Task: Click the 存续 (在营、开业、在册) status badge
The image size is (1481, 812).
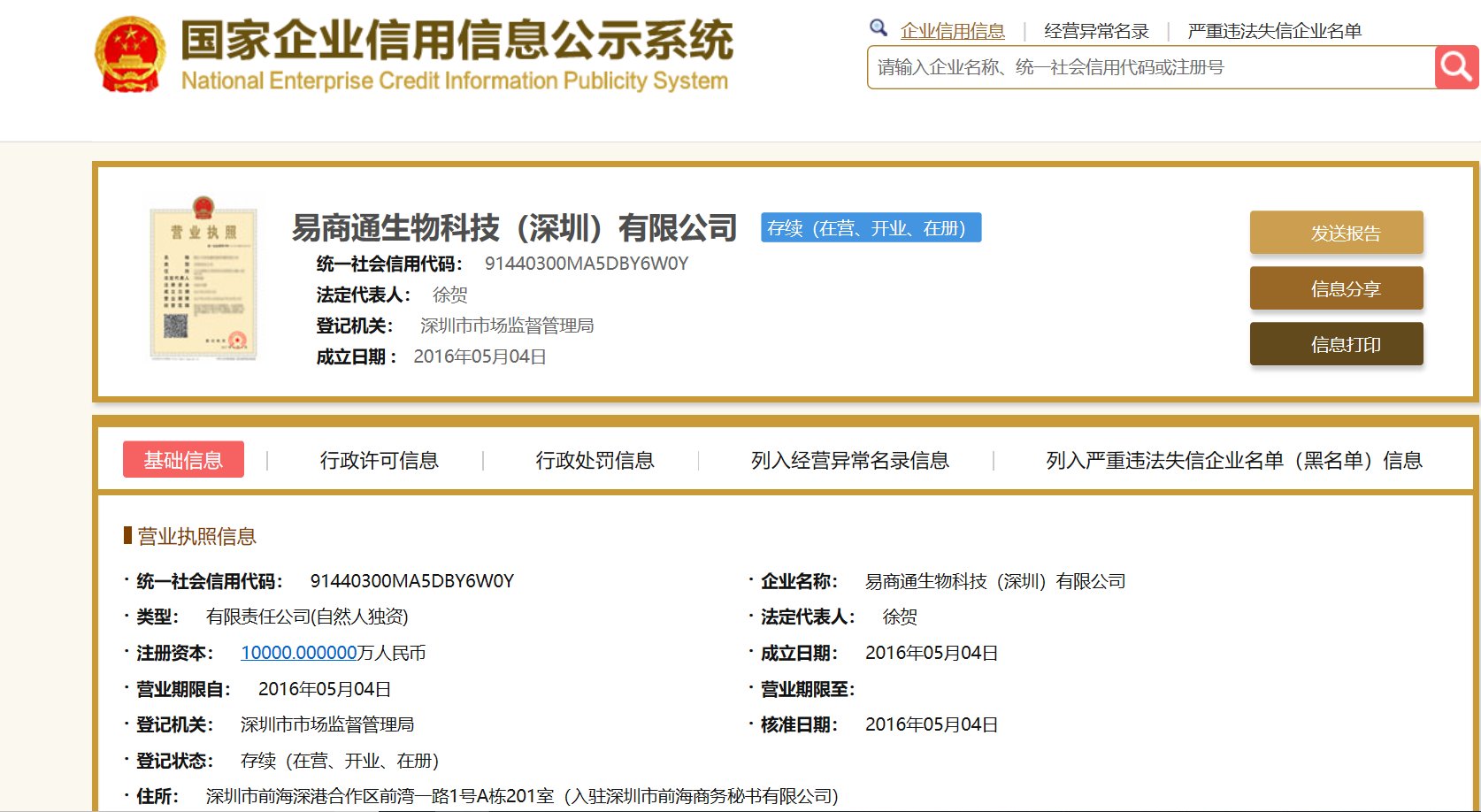Action: (x=871, y=227)
